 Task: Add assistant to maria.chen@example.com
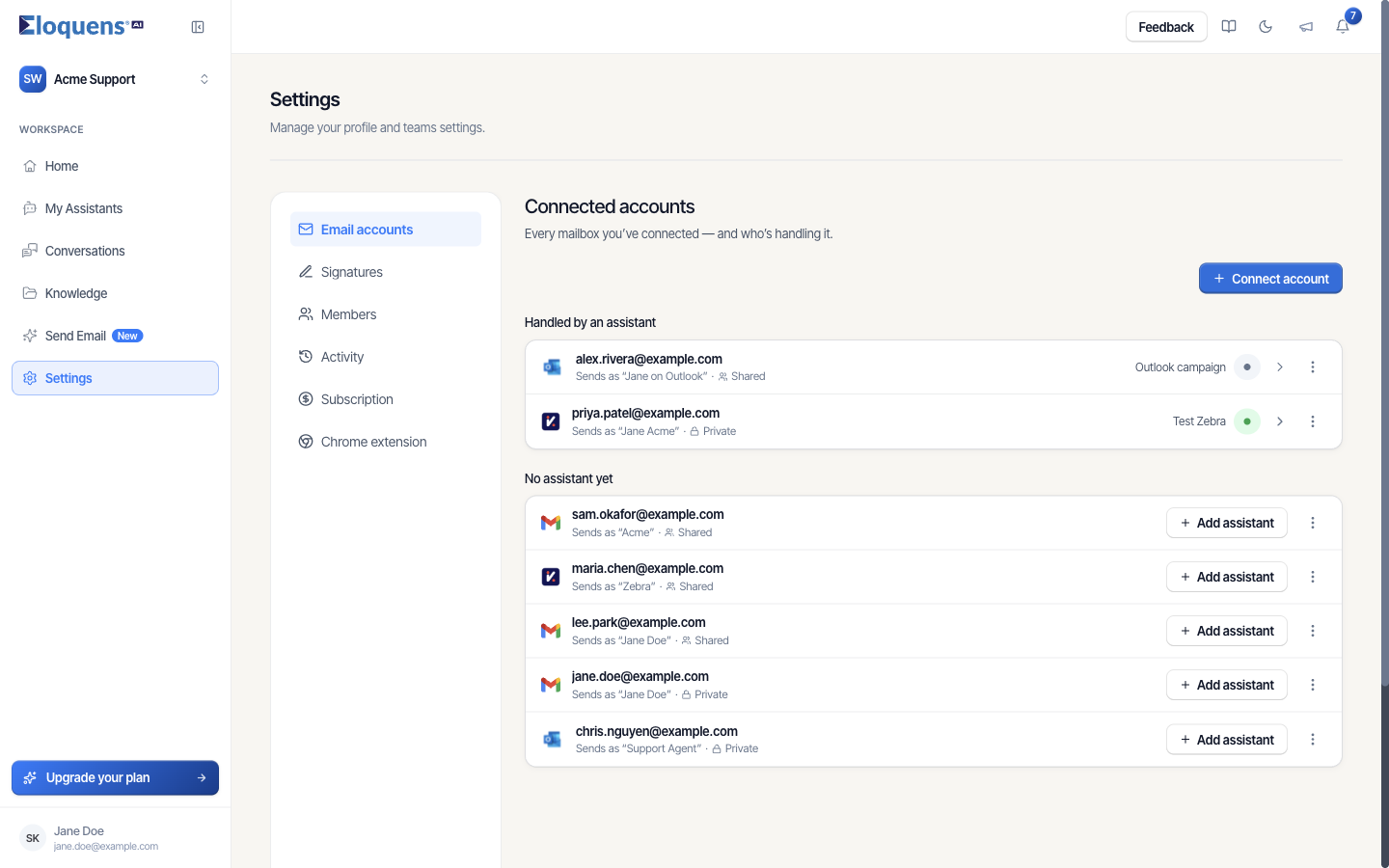(x=1227, y=577)
